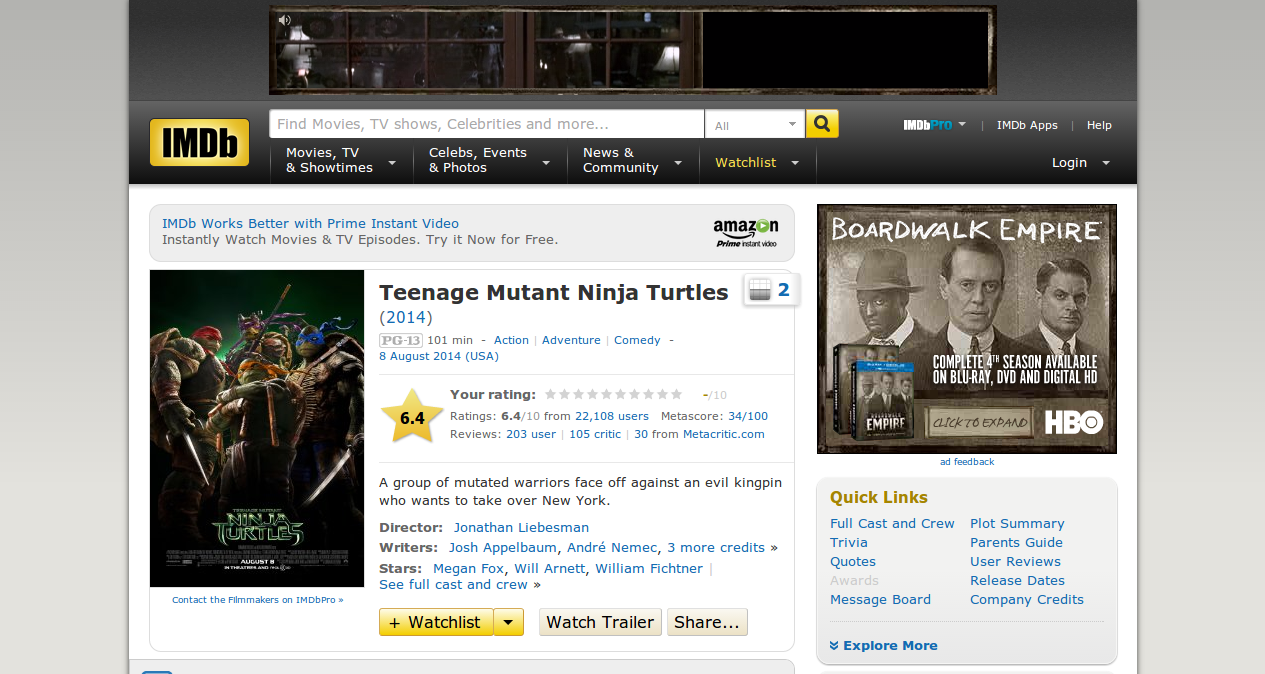The image size is (1265, 674).
Task: Click the Teenage Mutant Ninja Turtles poster
Action: 257,428
